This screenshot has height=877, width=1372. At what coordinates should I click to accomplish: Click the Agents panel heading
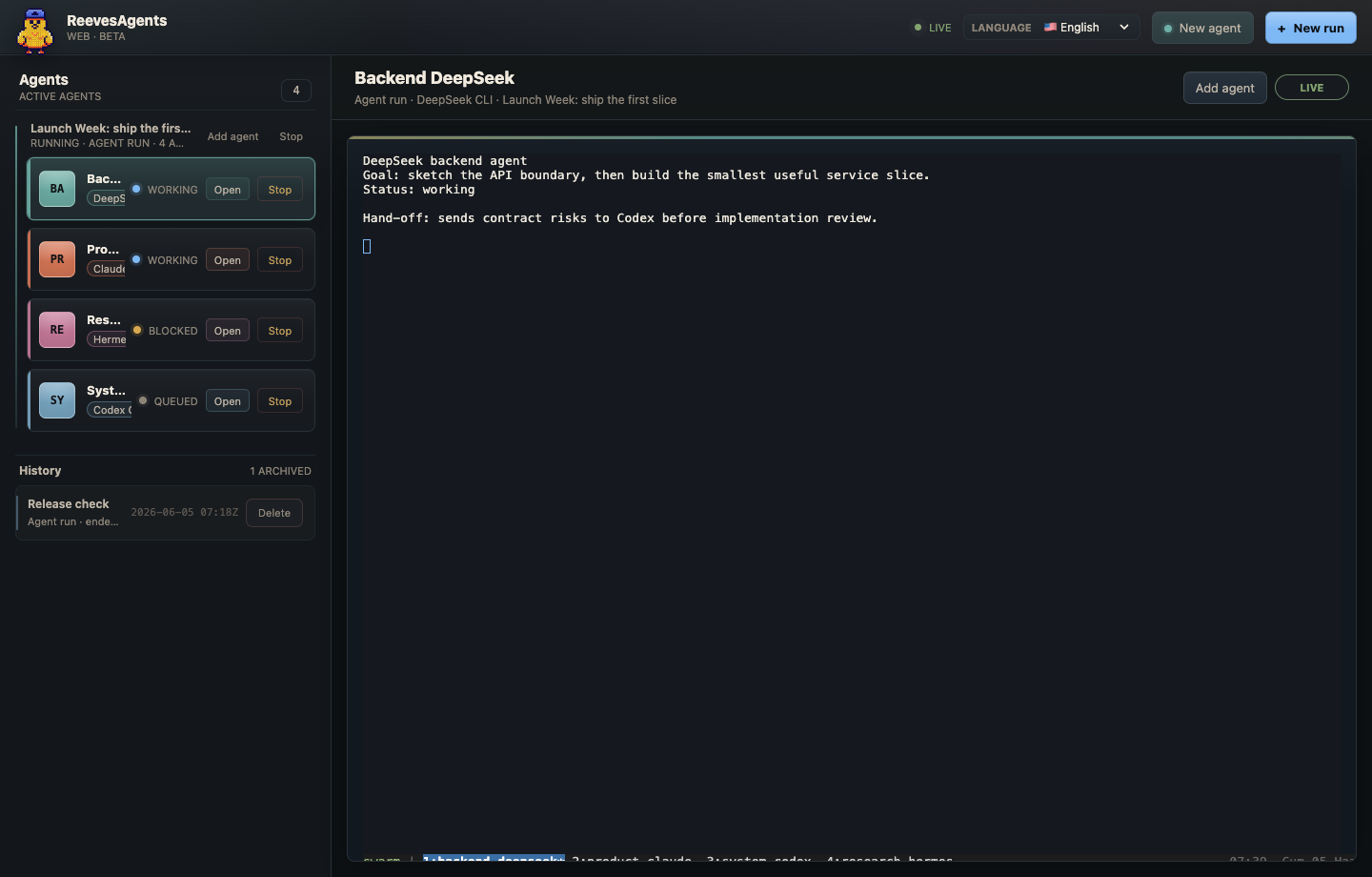44,79
